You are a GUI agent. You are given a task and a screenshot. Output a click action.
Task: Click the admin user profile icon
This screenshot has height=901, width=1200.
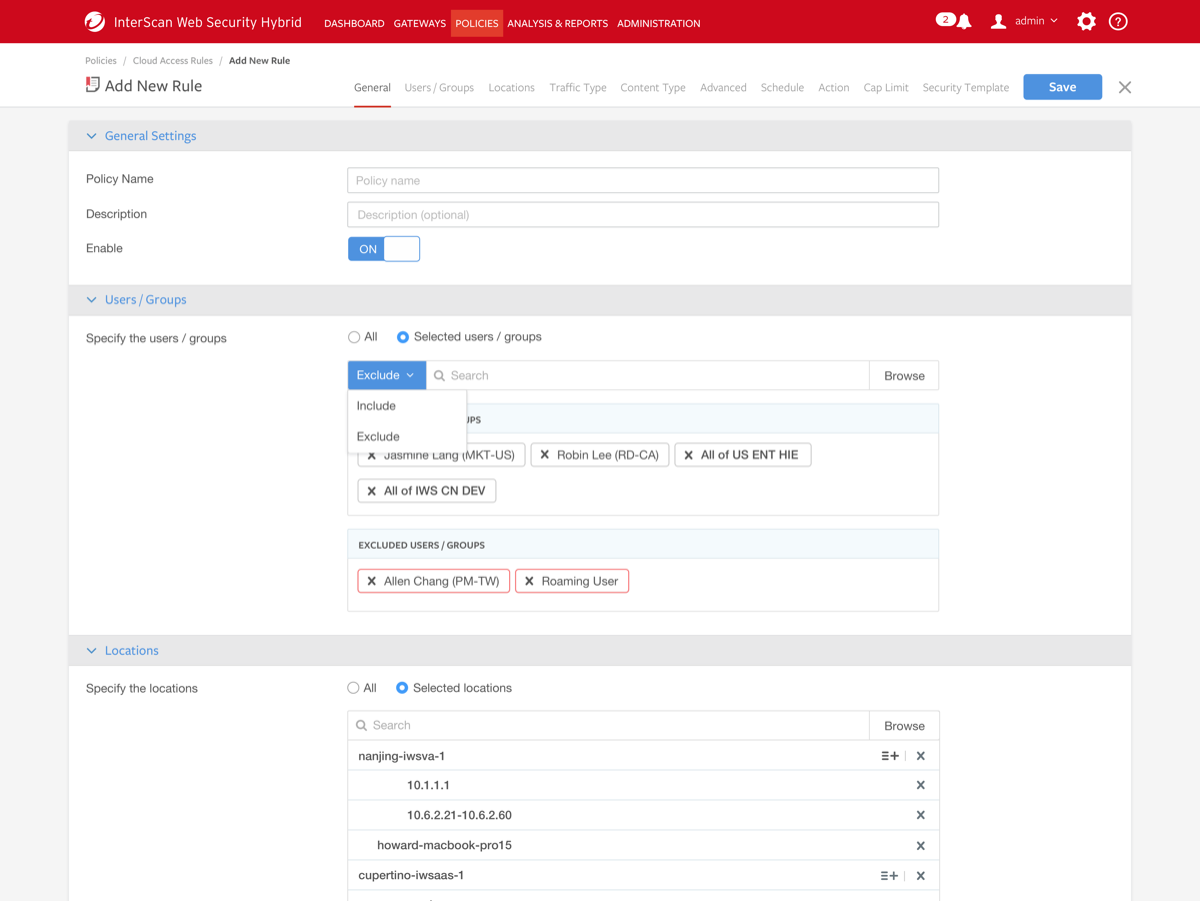[x=998, y=22]
